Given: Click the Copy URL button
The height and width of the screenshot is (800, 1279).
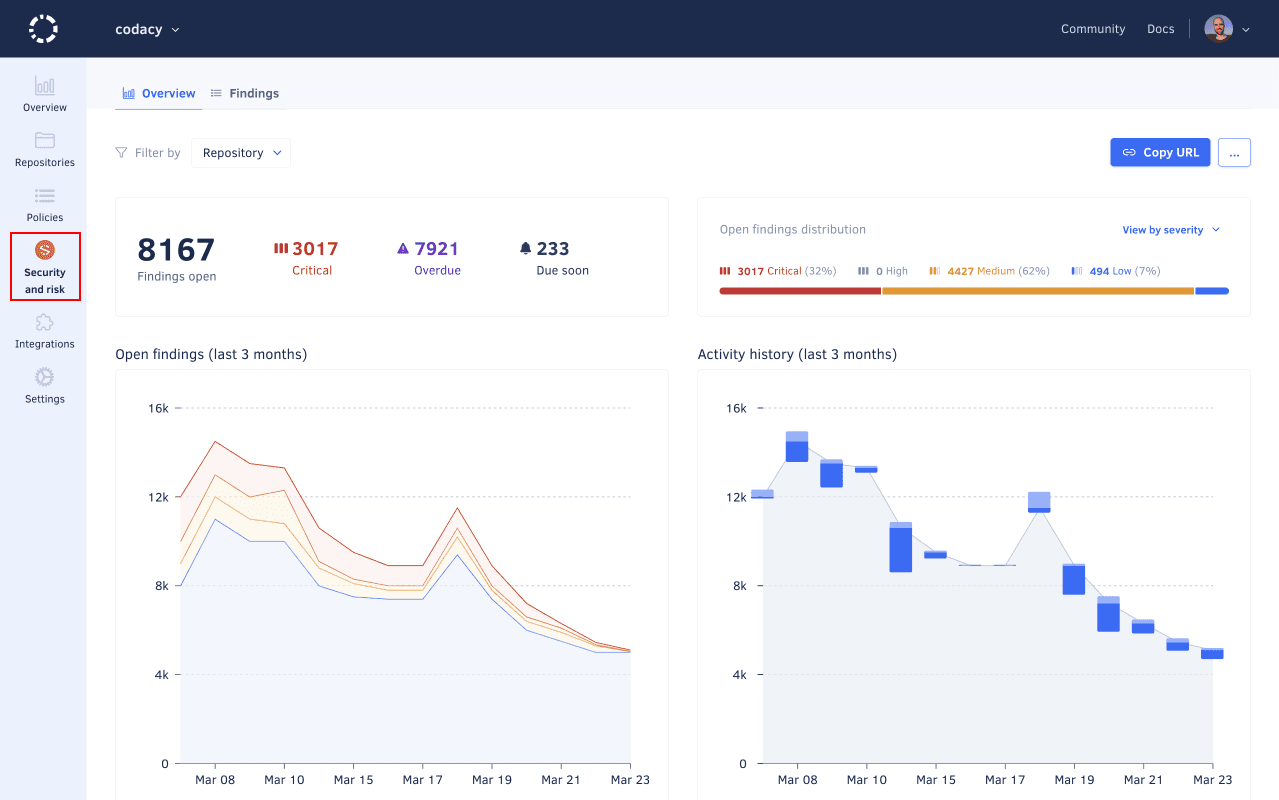Looking at the screenshot, I should point(1160,153).
